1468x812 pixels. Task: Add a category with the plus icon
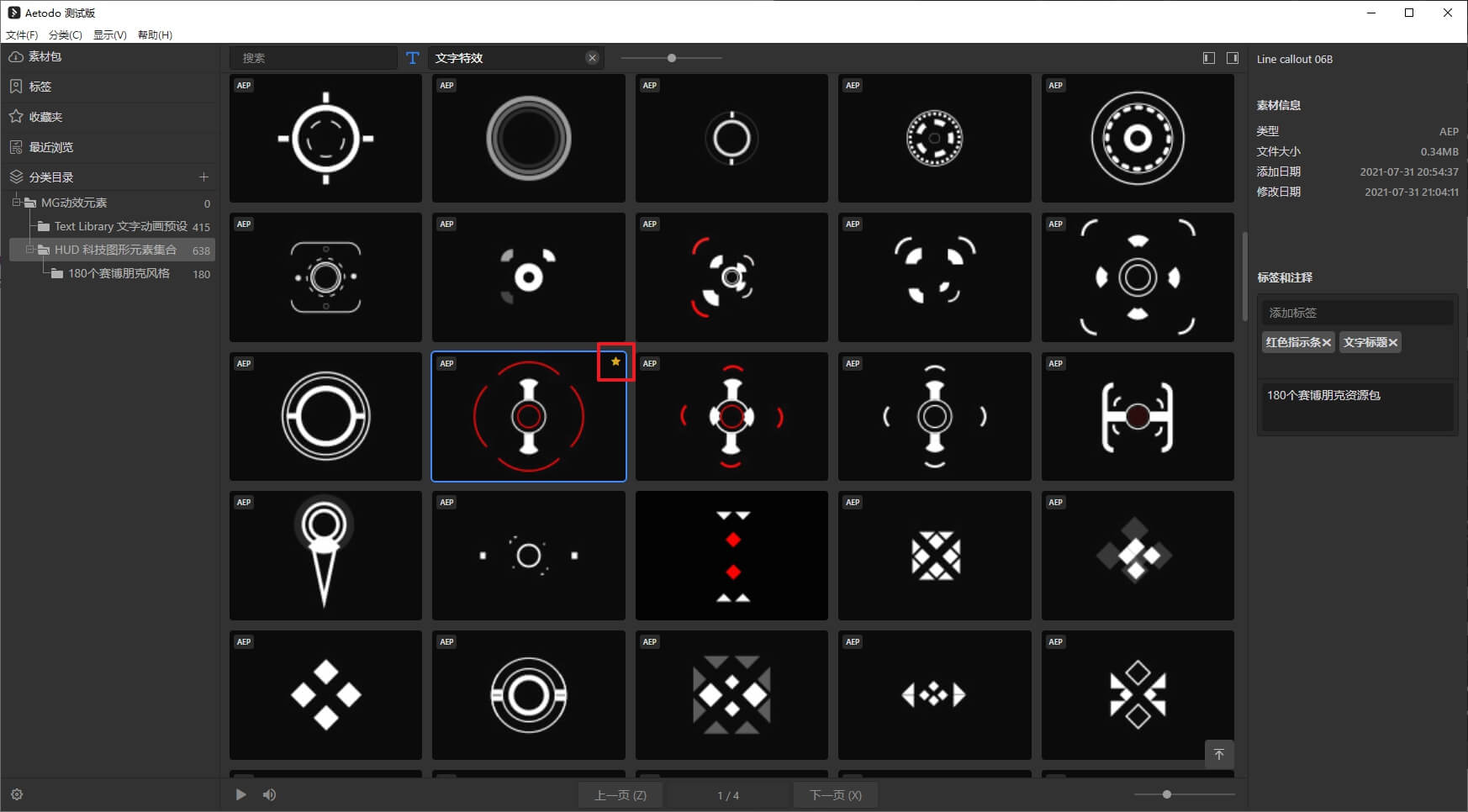[203, 177]
